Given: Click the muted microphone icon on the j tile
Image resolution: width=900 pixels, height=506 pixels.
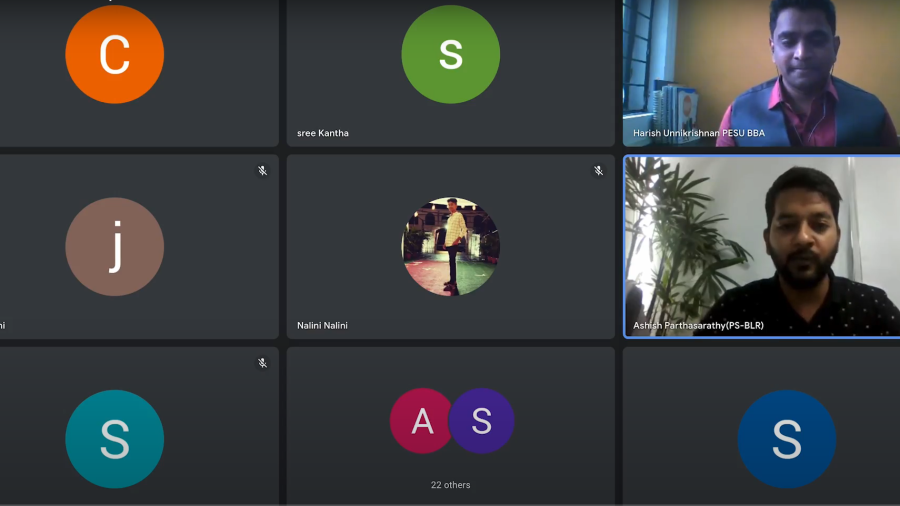Looking at the screenshot, I should pos(262,171).
